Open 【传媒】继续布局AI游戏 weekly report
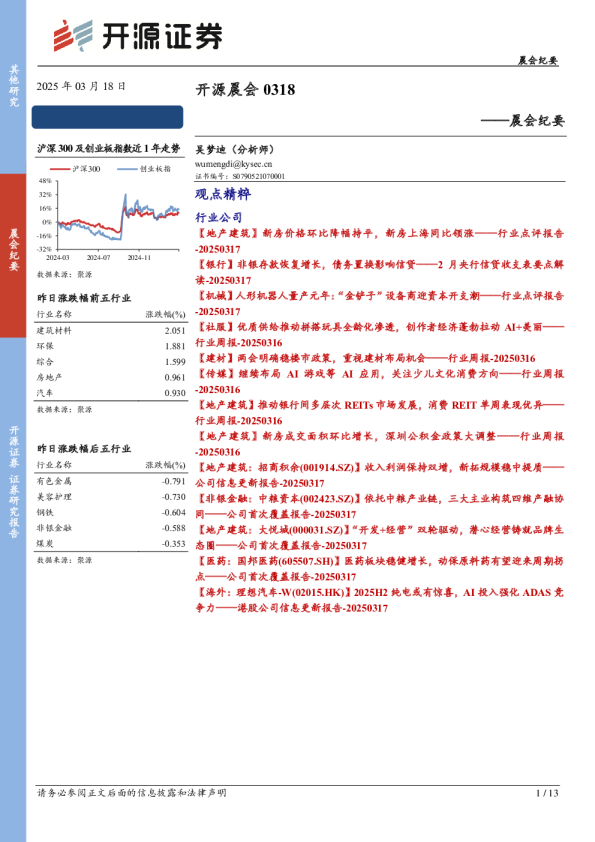This screenshot has width=595, height=842. tap(379, 381)
